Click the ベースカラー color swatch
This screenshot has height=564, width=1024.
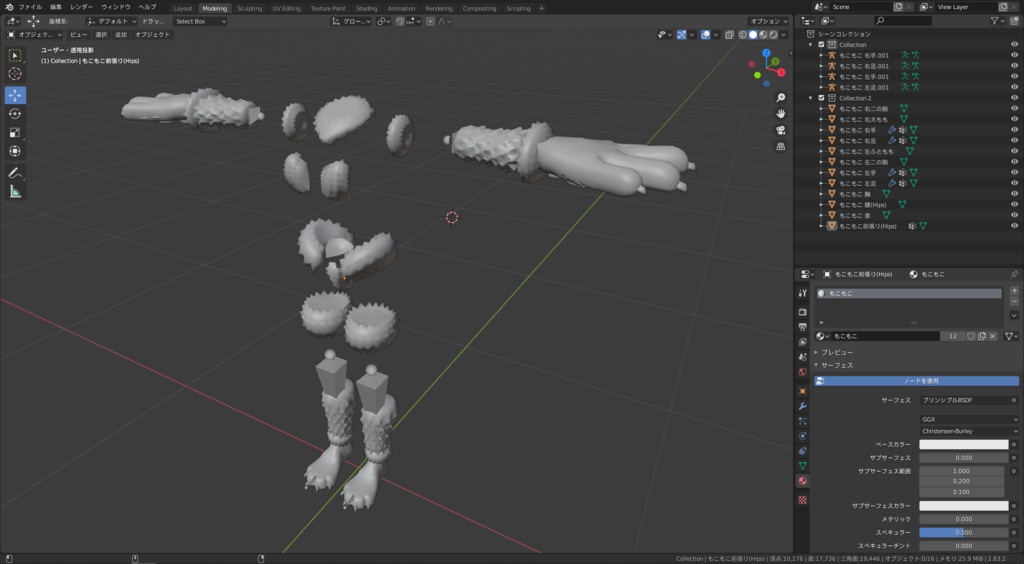click(x=964, y=445)
